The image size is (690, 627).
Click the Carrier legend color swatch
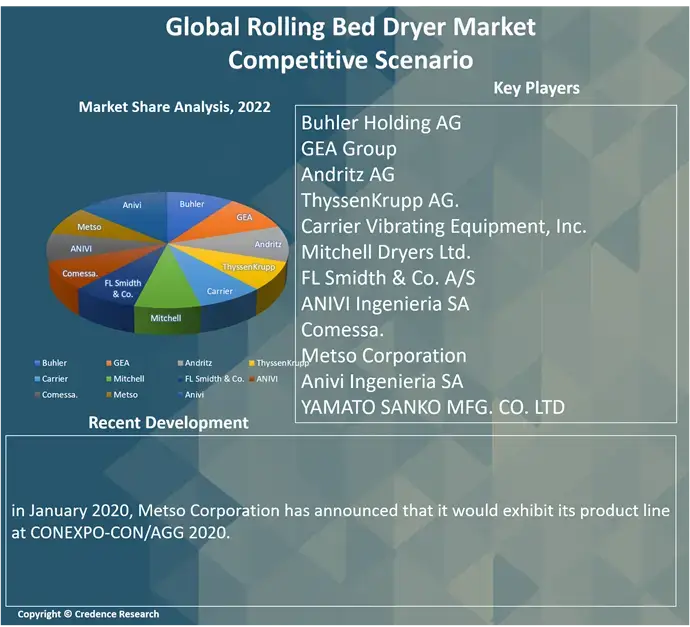click(x=36, y=379)
